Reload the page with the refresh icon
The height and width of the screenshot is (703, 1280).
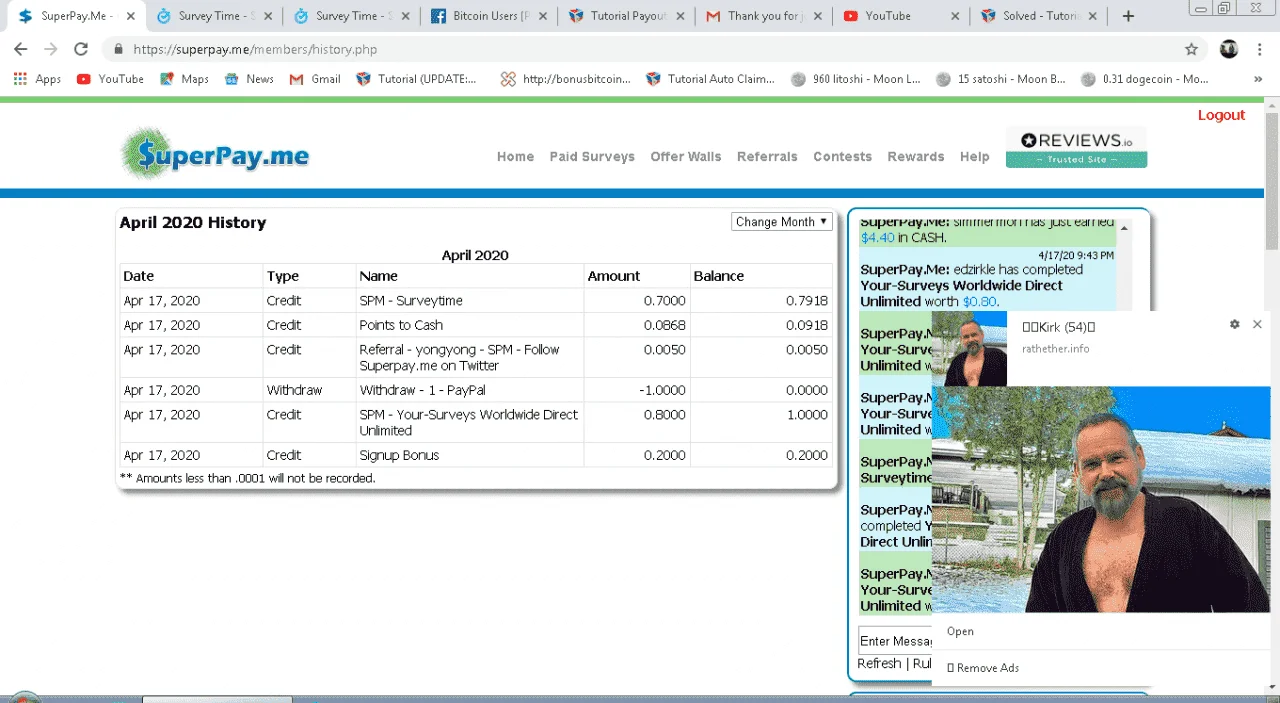coord(81,49)
